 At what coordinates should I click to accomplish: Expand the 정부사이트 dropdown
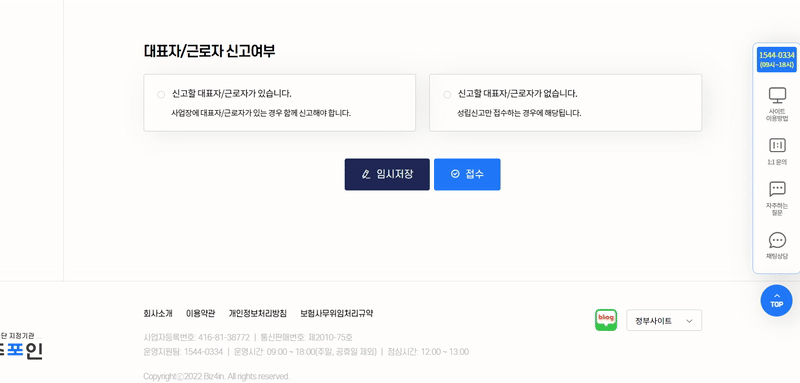pyautogui.click(x=664, y=321)
